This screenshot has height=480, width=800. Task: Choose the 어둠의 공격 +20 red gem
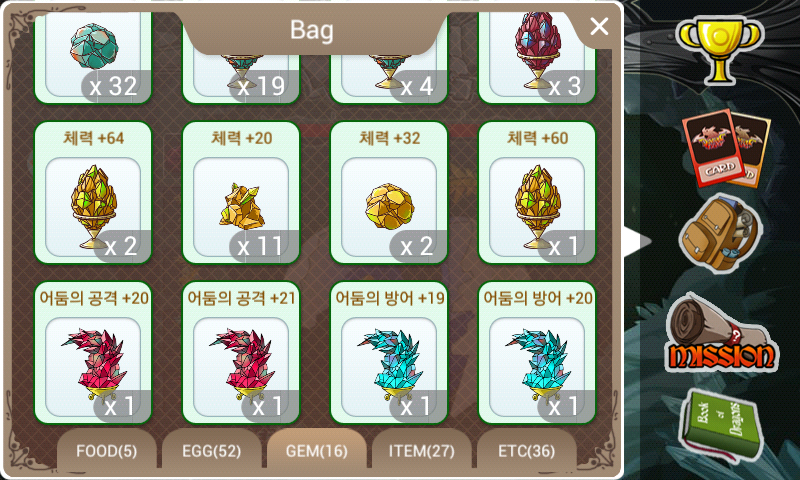click(93, 353)
